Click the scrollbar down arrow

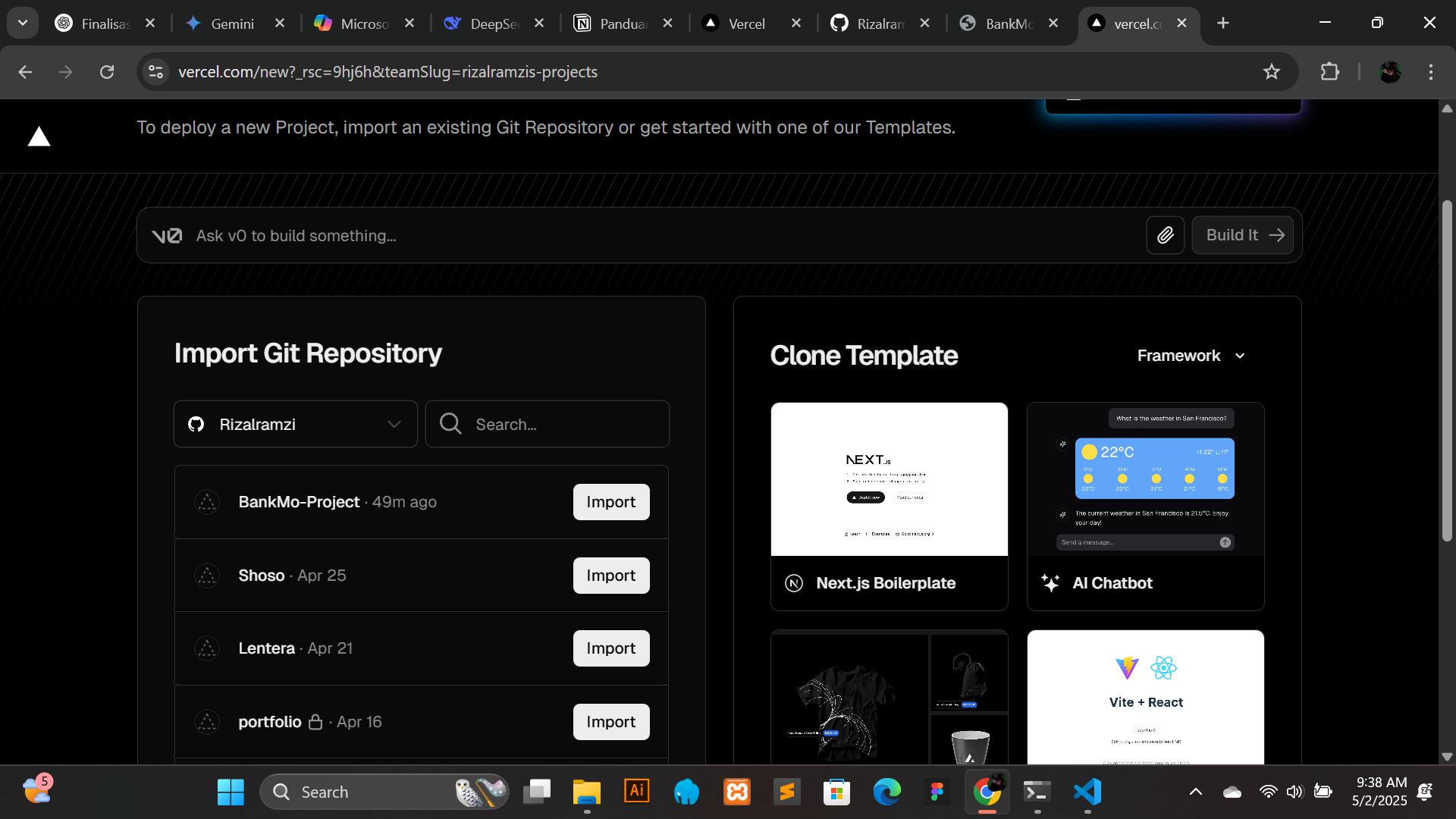[x=1447, y=756]
